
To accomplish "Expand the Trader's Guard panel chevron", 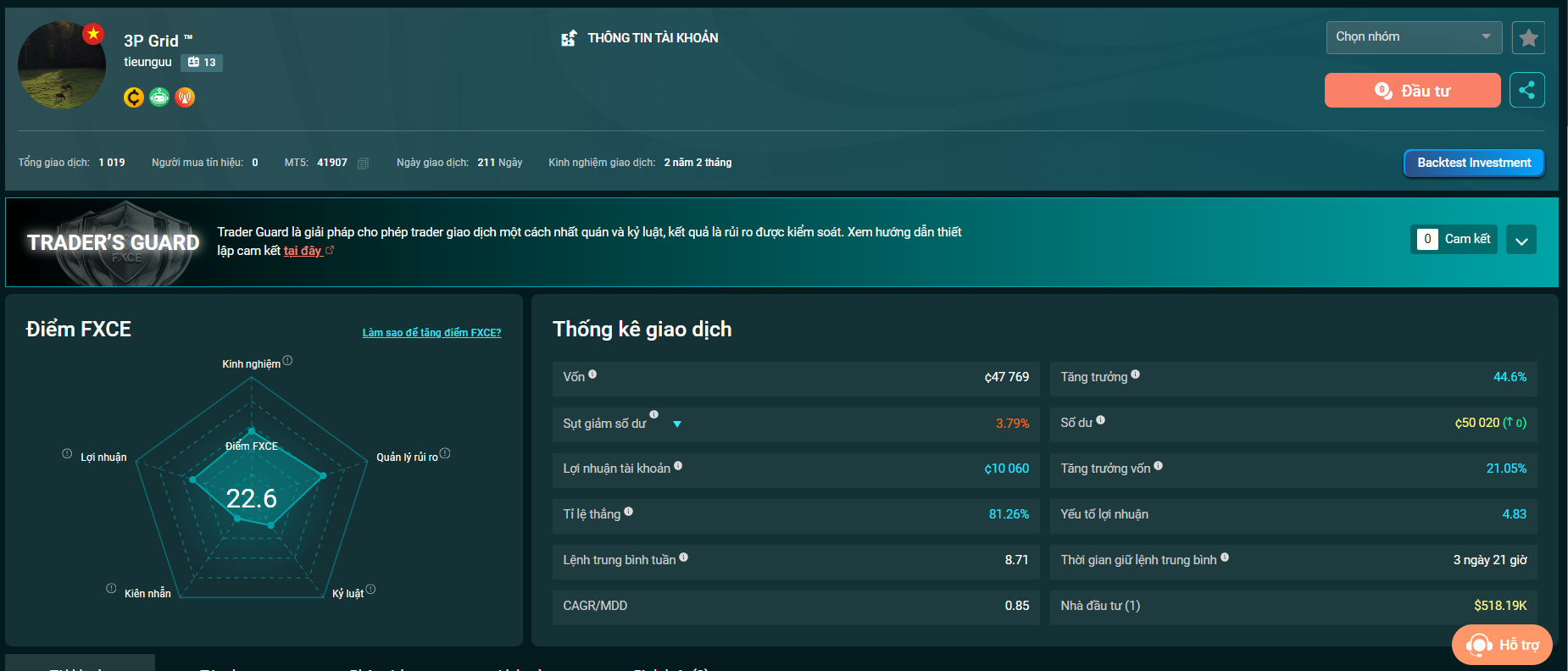I will pyautogui.click(x=1521, y=240).
